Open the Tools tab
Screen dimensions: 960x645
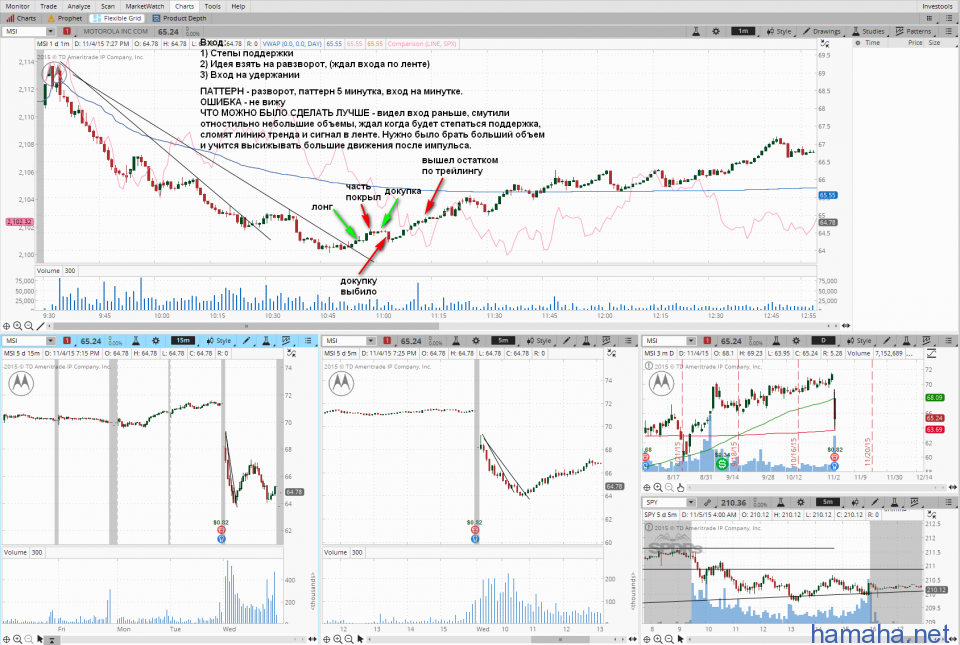point(212,6)
